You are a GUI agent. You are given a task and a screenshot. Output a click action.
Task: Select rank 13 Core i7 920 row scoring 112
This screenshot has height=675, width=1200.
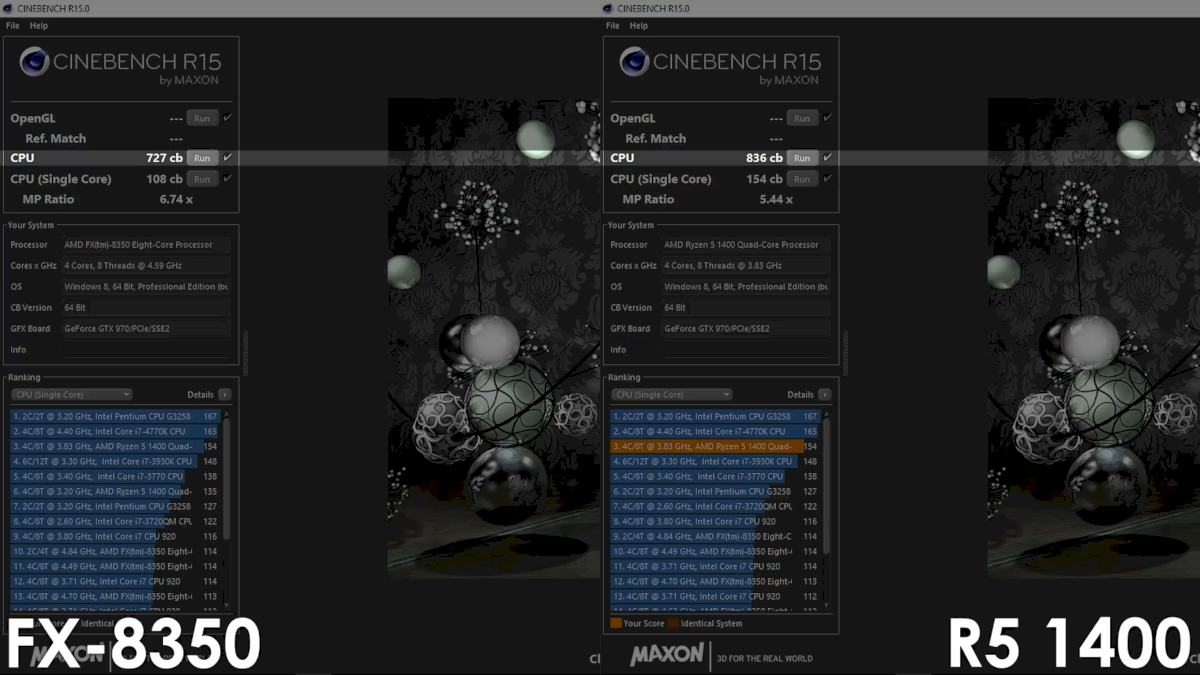(x=714, y=596)
